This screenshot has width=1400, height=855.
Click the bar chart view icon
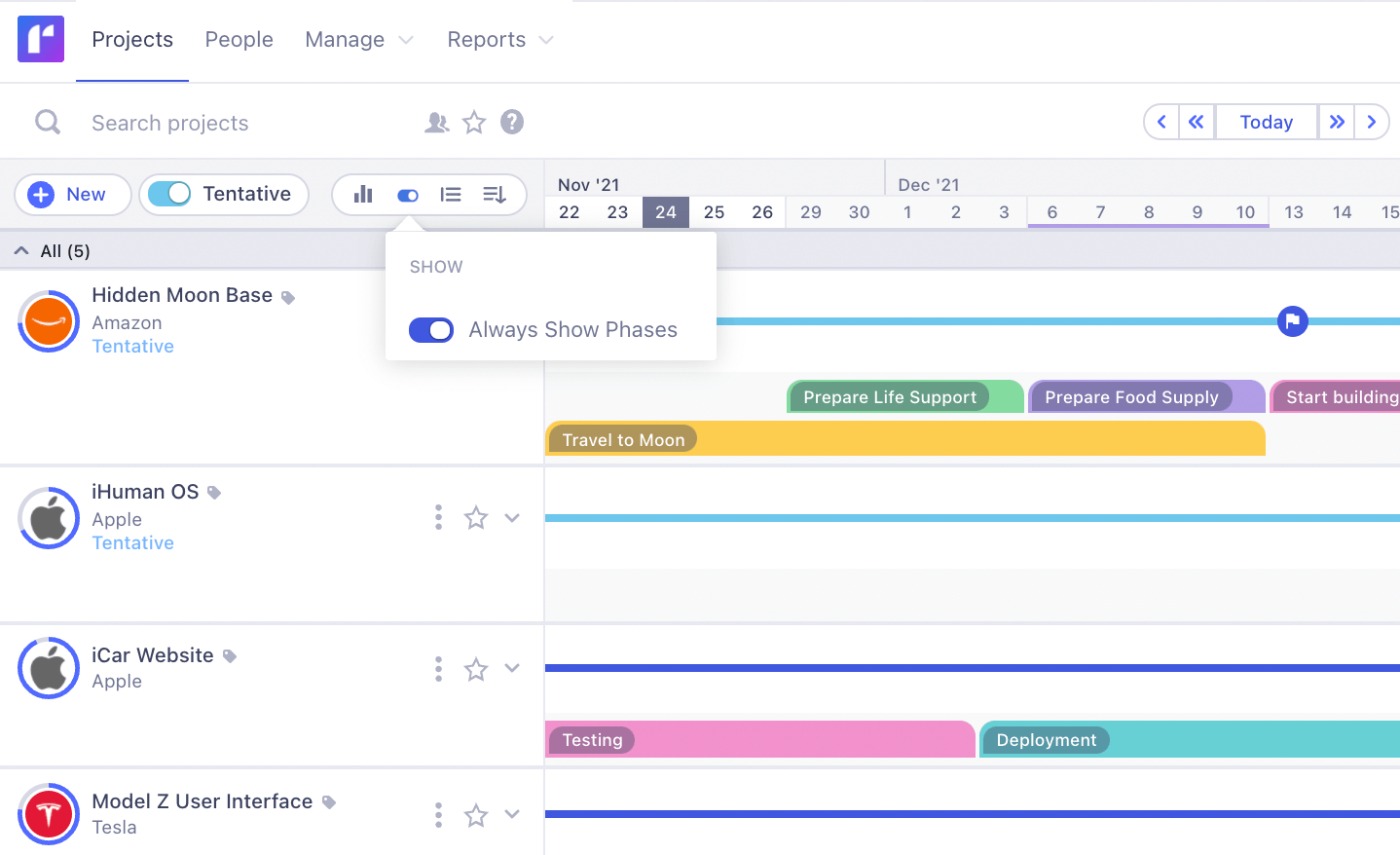[x=363, y=195]
